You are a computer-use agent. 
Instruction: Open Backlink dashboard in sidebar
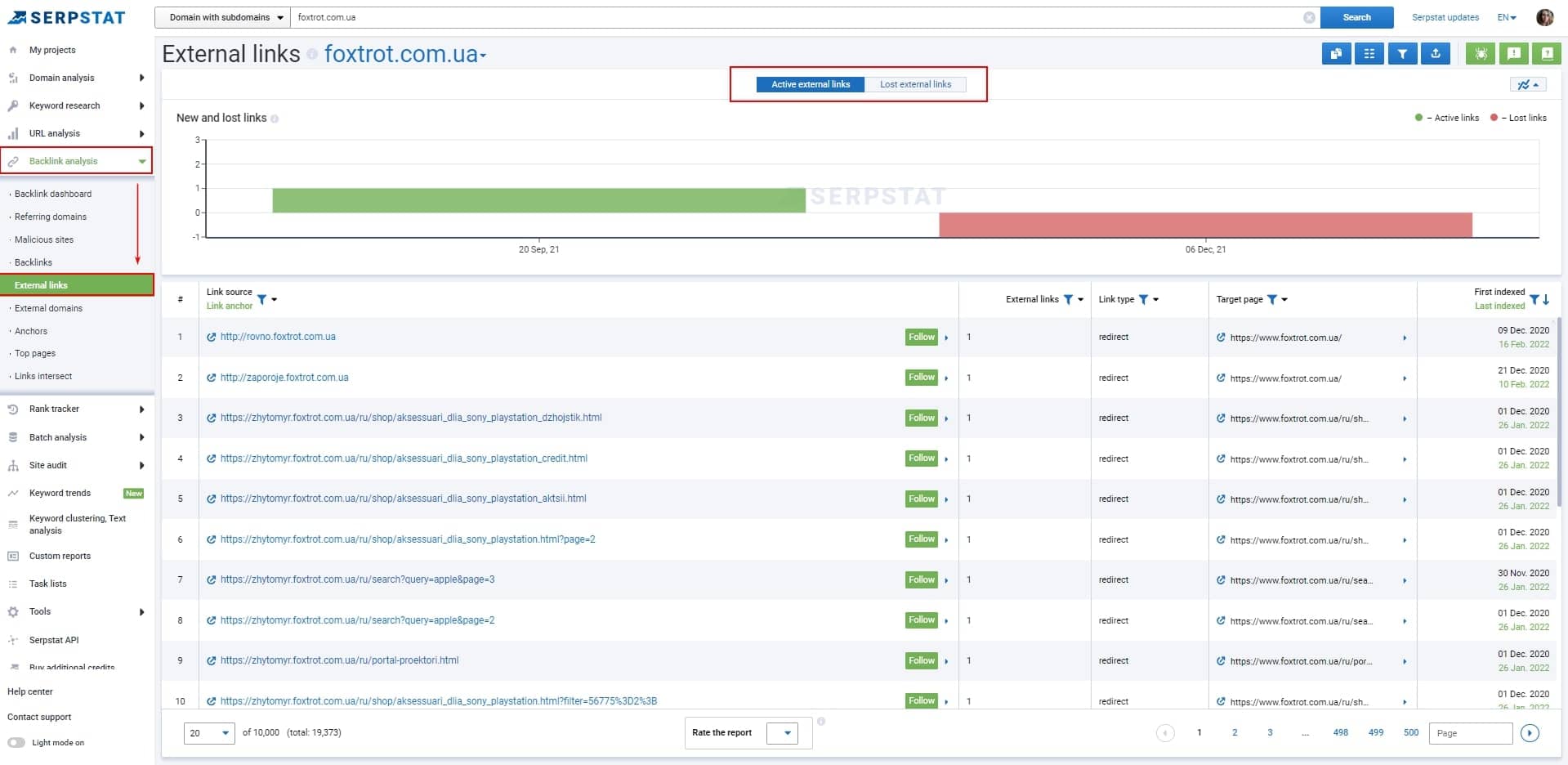pyautogui.click(x=53, y=194)
